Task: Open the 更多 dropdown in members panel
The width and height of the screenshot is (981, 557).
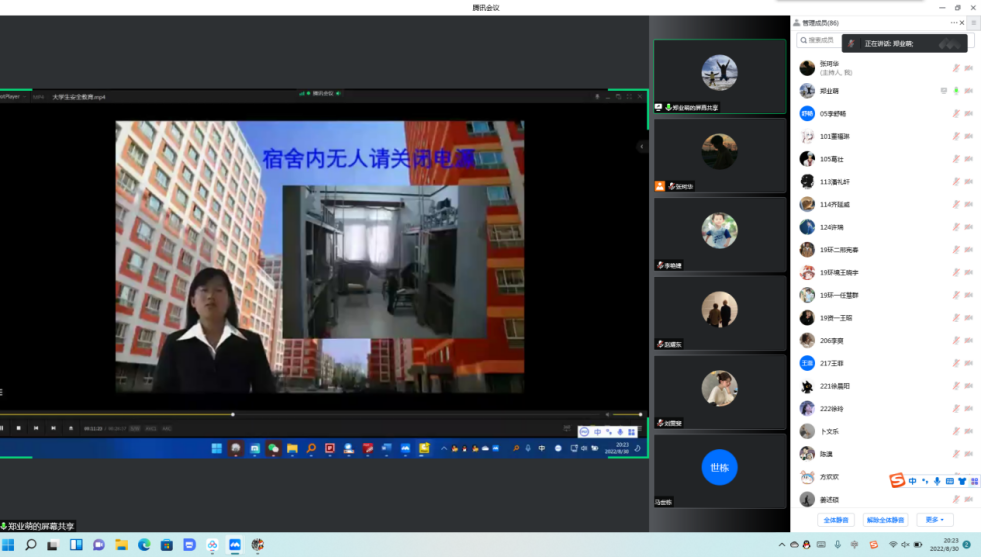Action: tap(933, 520)
